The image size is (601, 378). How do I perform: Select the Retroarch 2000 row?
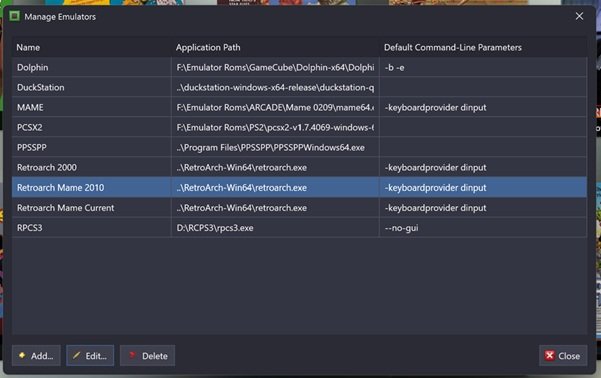coord(299,168)
